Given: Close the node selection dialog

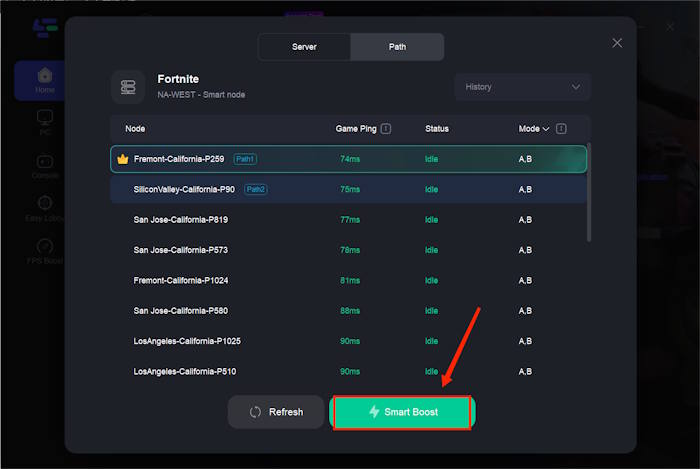Looking at the screenshot, I should point(617,43).
